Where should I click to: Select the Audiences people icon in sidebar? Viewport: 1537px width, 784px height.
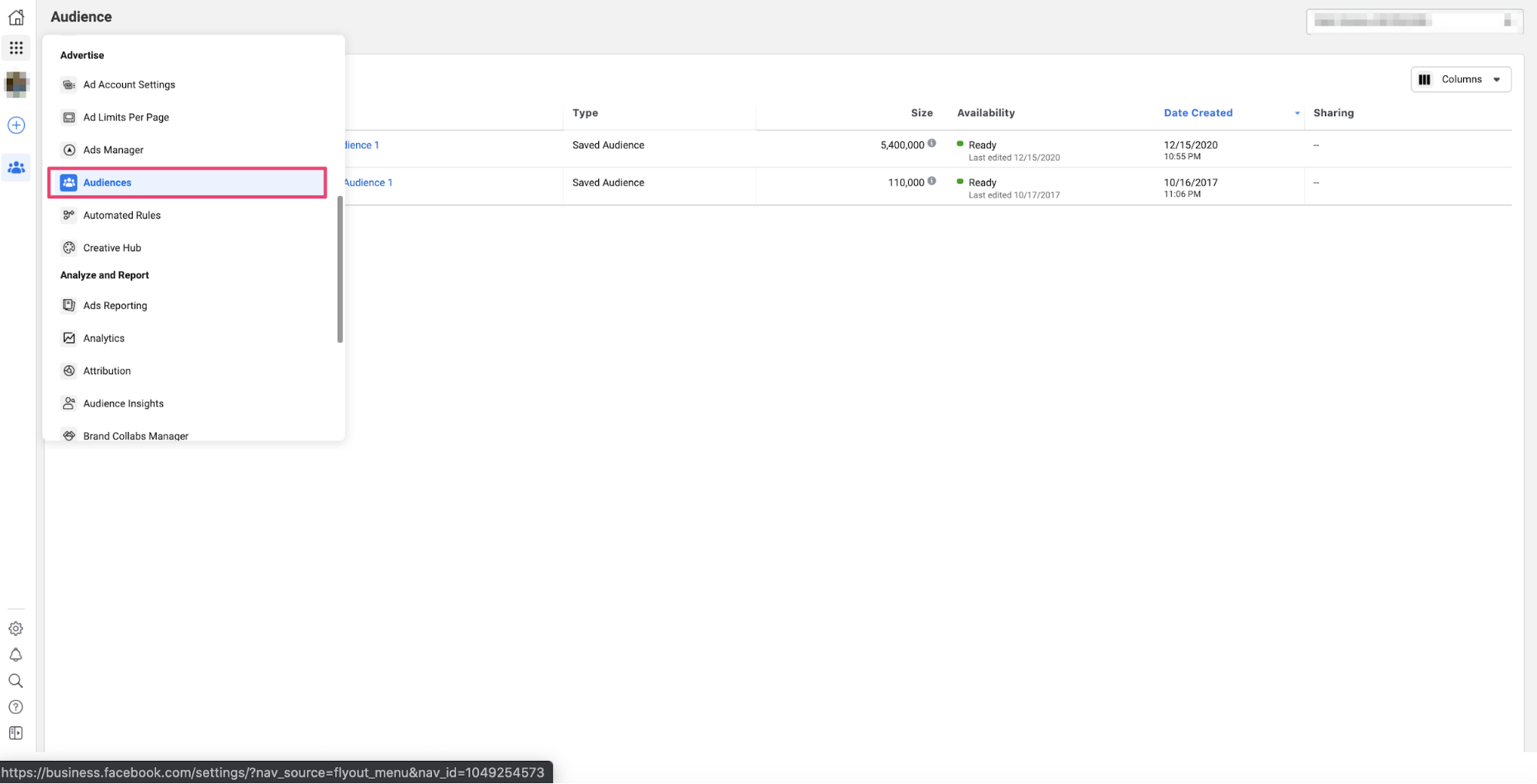16,168
